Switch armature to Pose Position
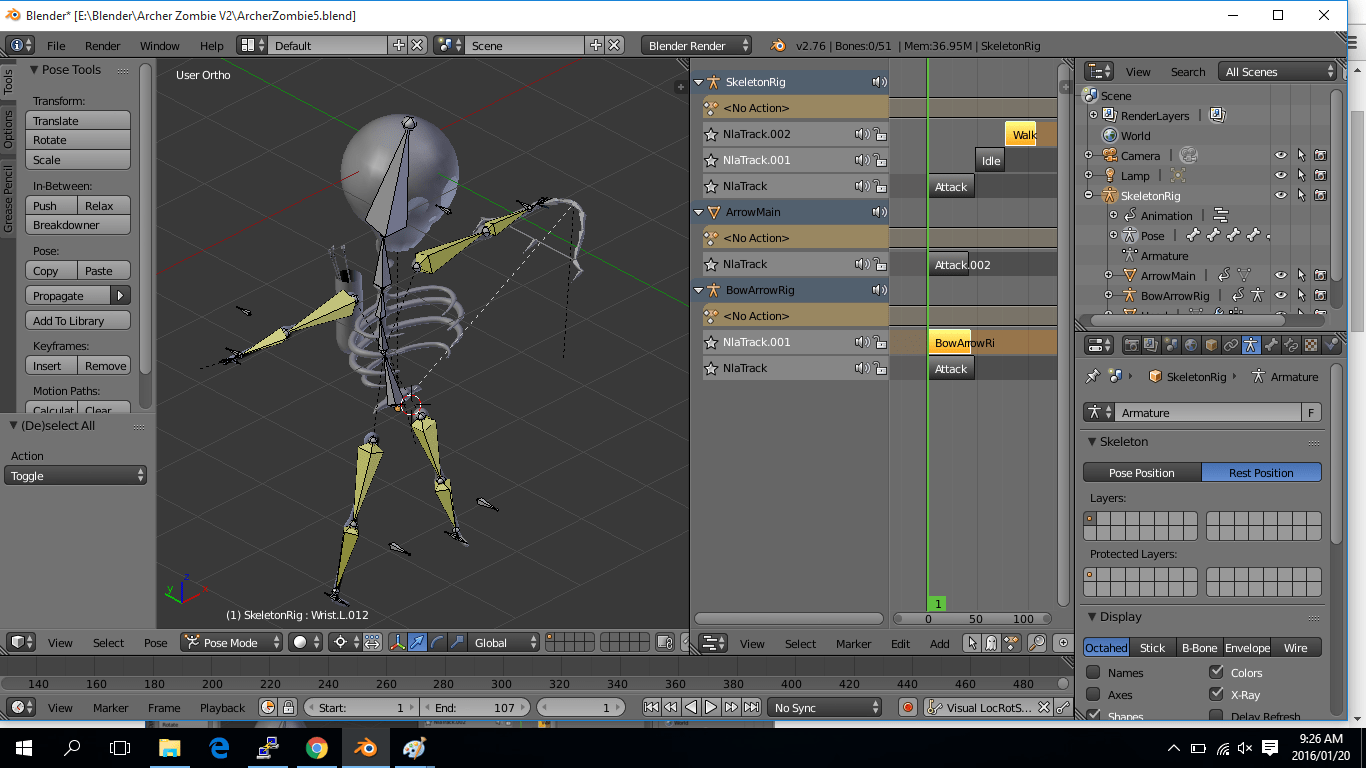1366x768 pixels. point(1141,471)
